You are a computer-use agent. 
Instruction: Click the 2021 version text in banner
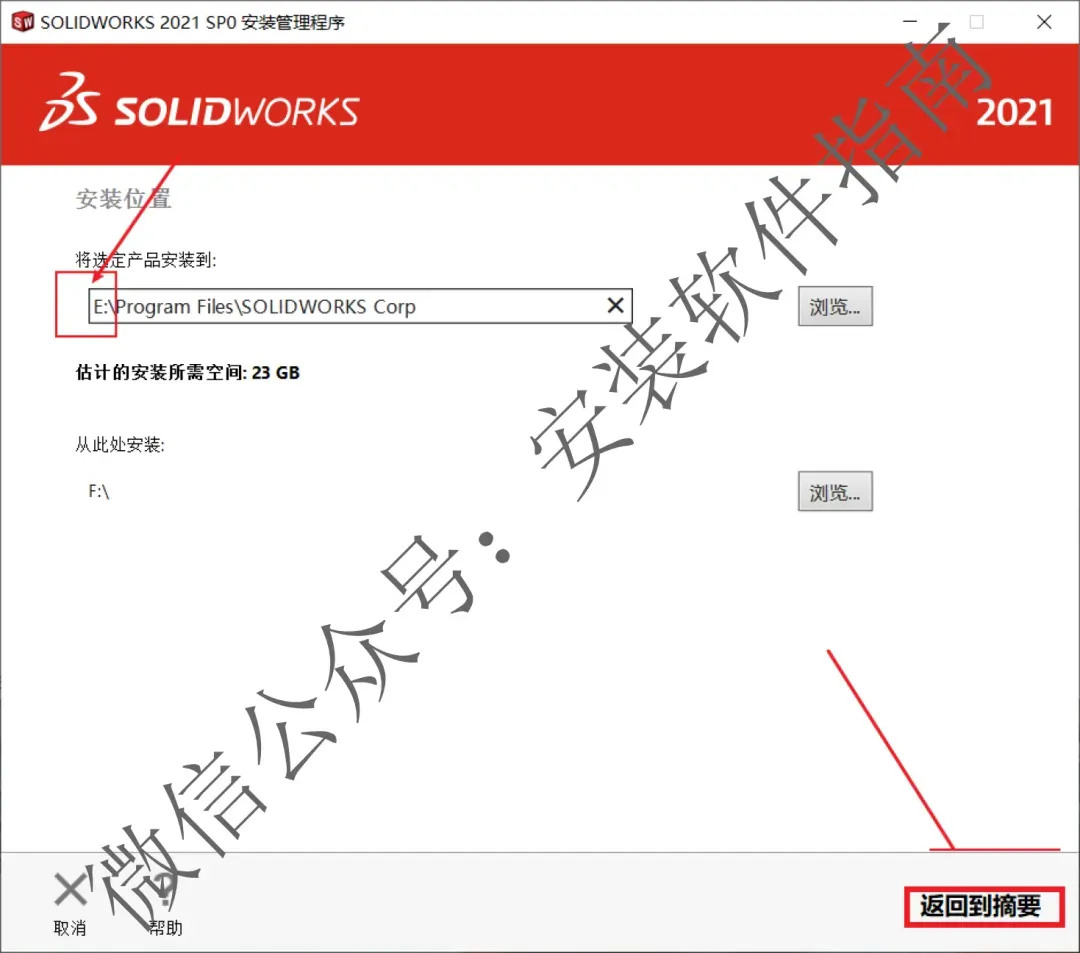[x=1014, y=112]
